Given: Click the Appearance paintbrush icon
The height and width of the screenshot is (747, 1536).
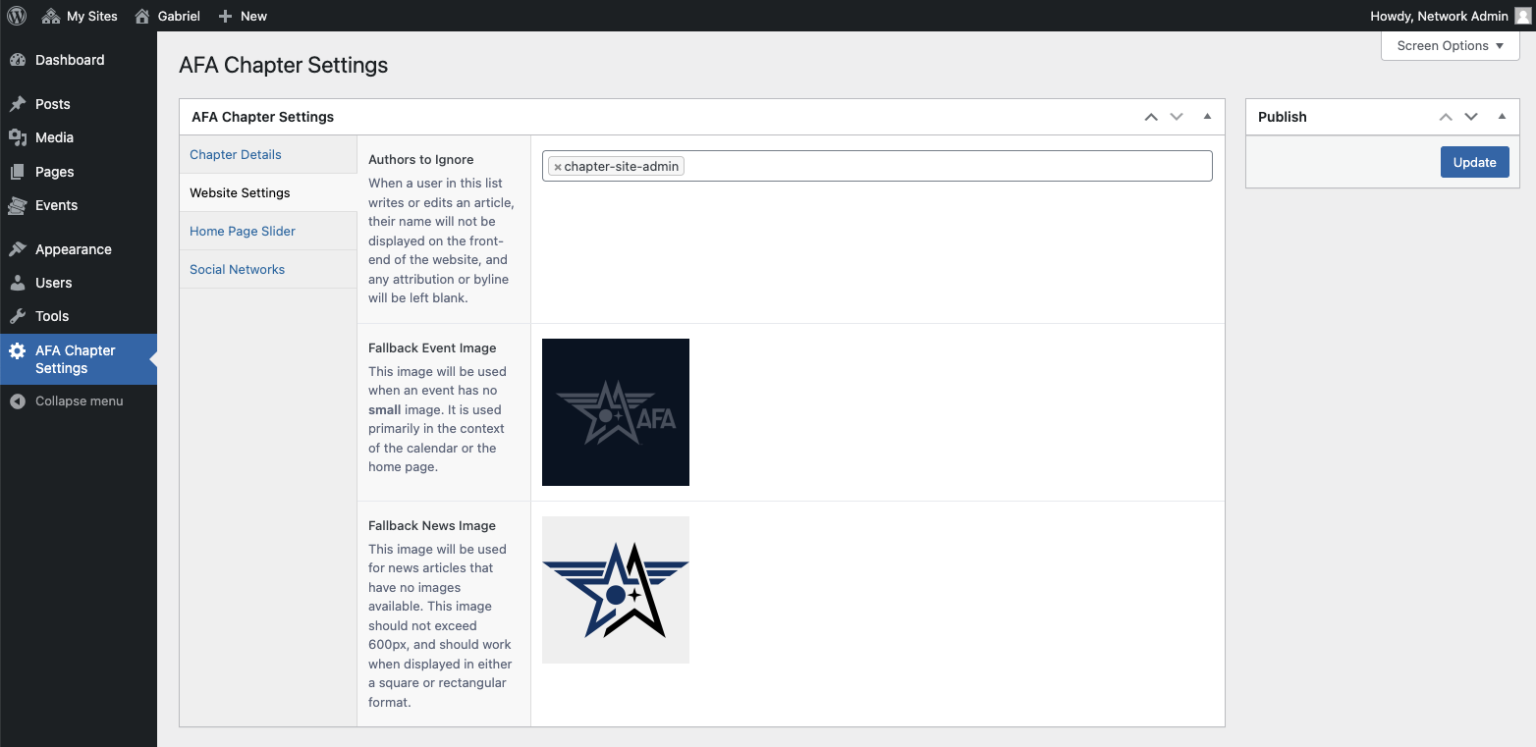Looking at the screenshot, I should pyautogui.click(x=17, y=249).
